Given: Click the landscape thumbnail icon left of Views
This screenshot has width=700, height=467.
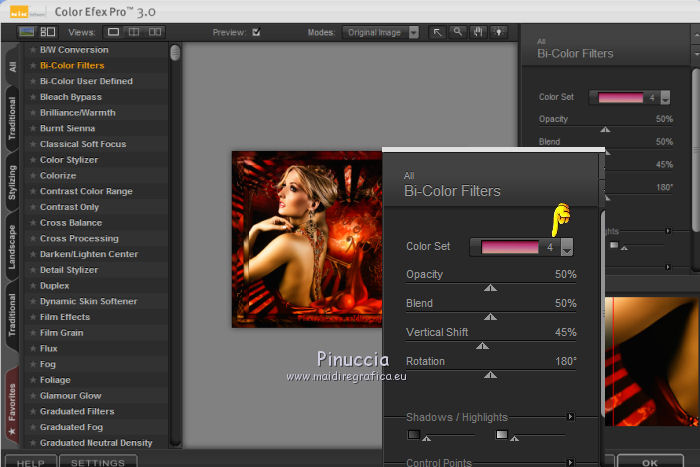Looking at the screenshot, I should tap(27, 32).
